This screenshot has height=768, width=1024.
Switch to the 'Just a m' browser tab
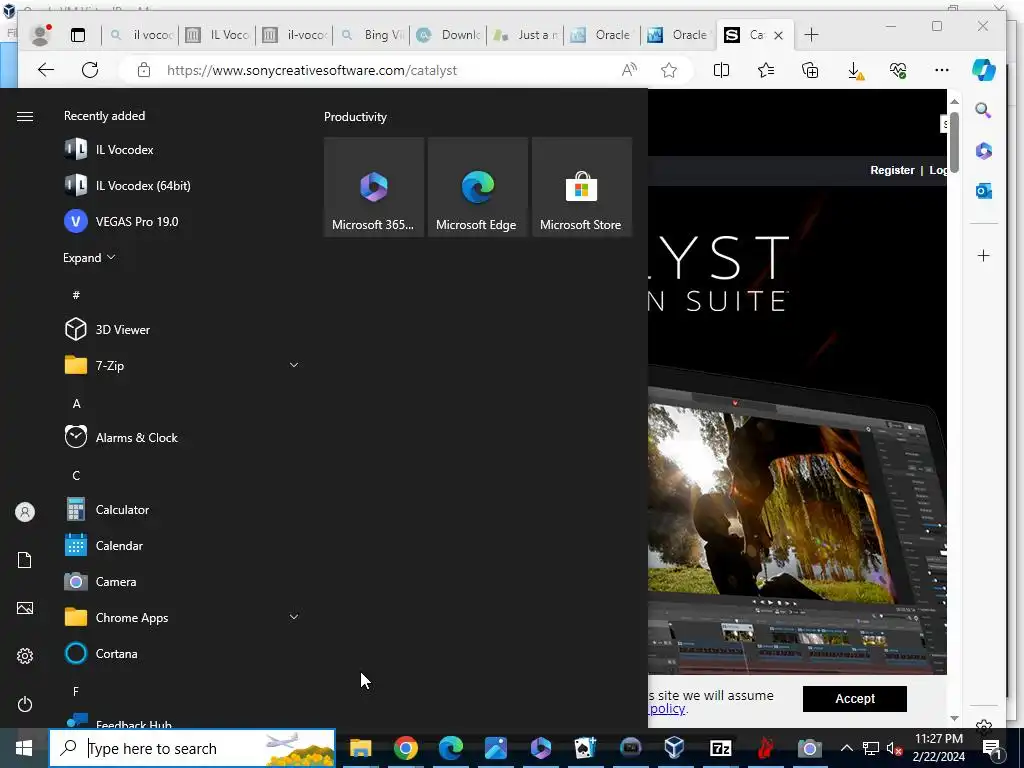(x=525, y=35)
